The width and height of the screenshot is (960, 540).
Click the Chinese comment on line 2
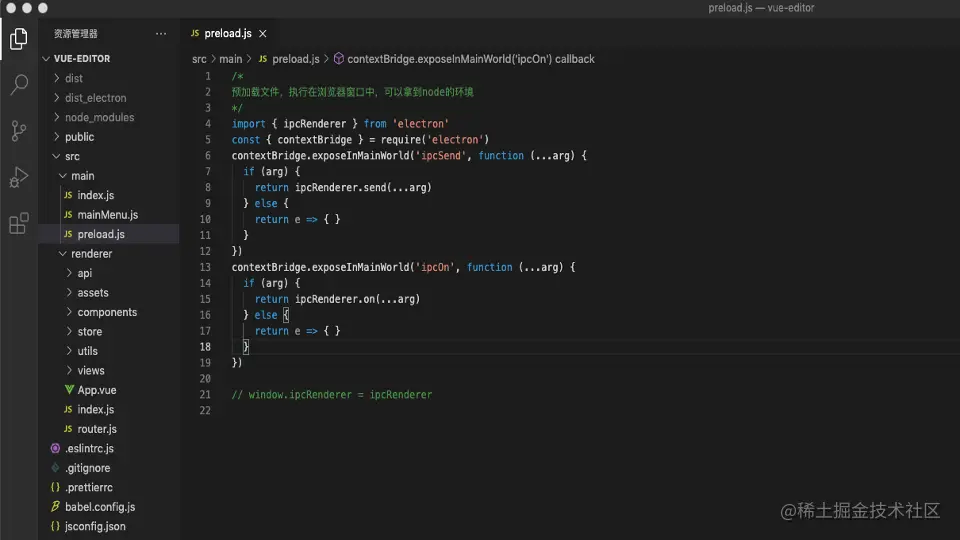(353, 92)
